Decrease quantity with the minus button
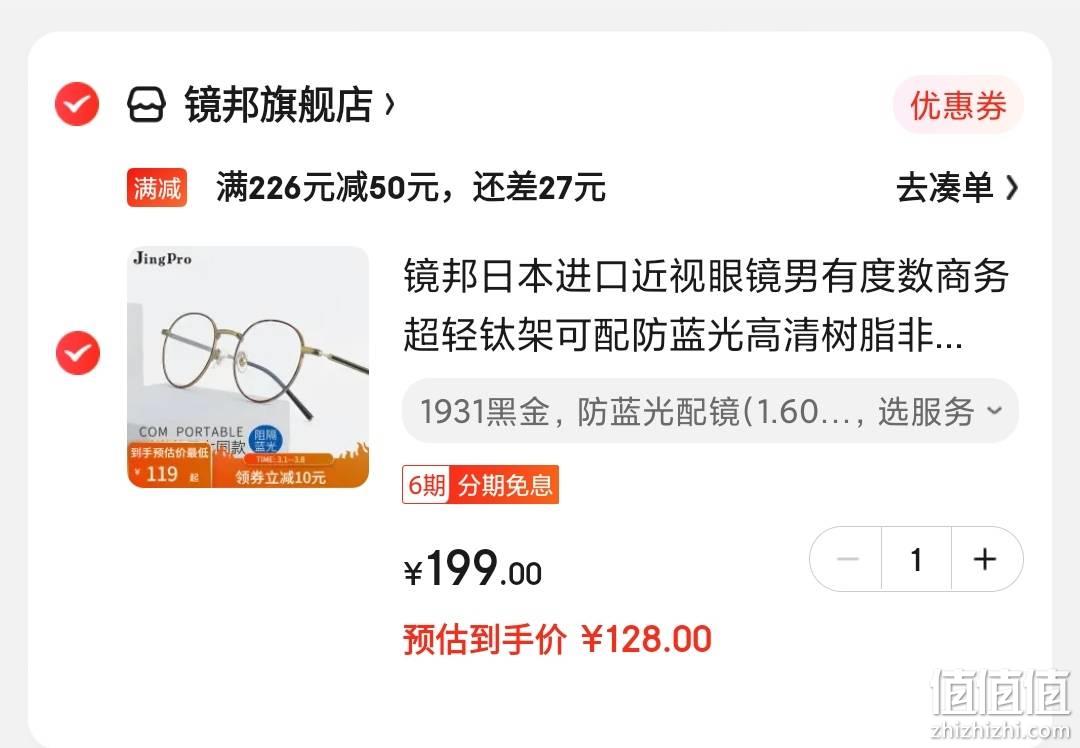1080x748 pixels. pos(847,559)
